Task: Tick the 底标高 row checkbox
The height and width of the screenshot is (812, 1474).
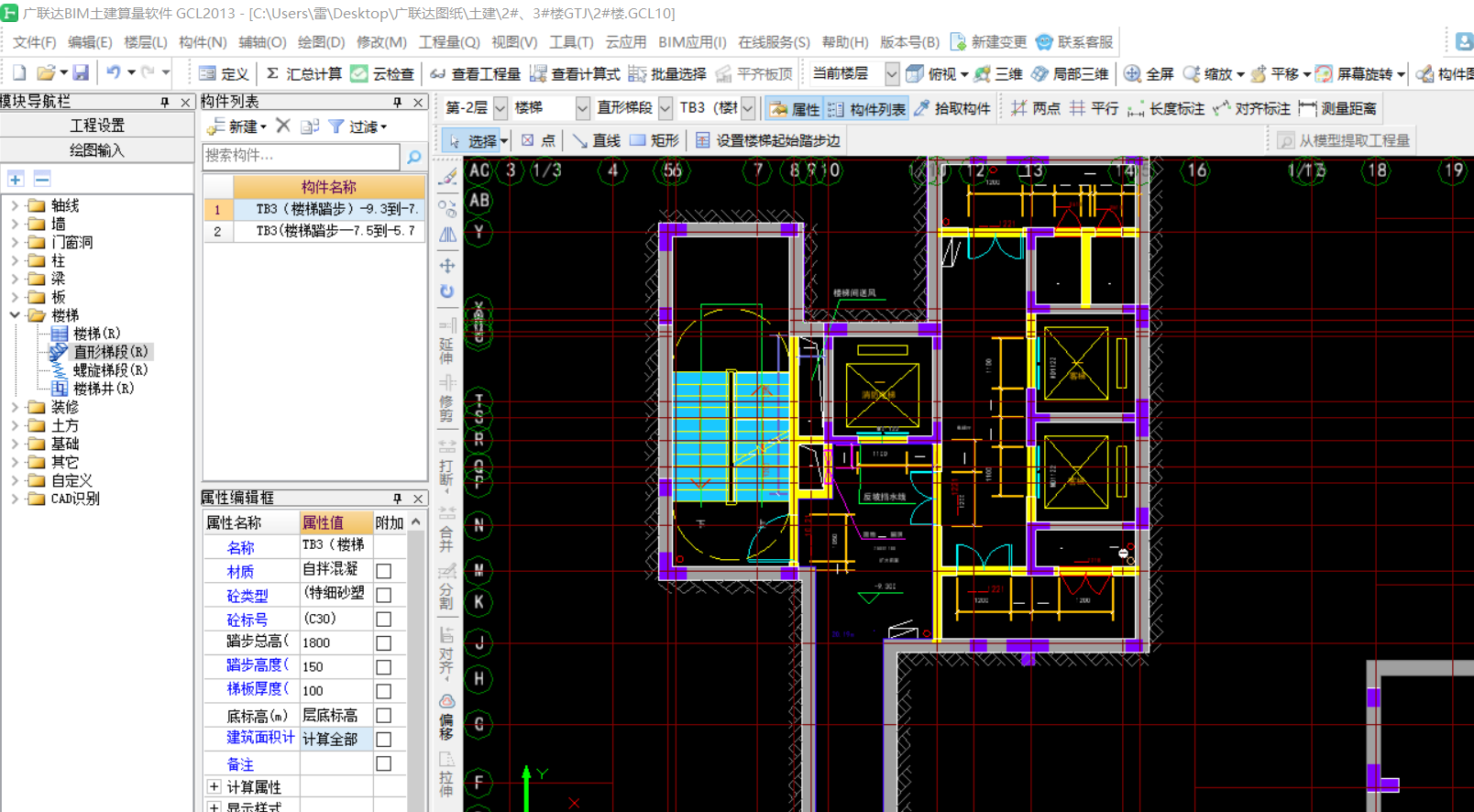Action: (384, 715)
